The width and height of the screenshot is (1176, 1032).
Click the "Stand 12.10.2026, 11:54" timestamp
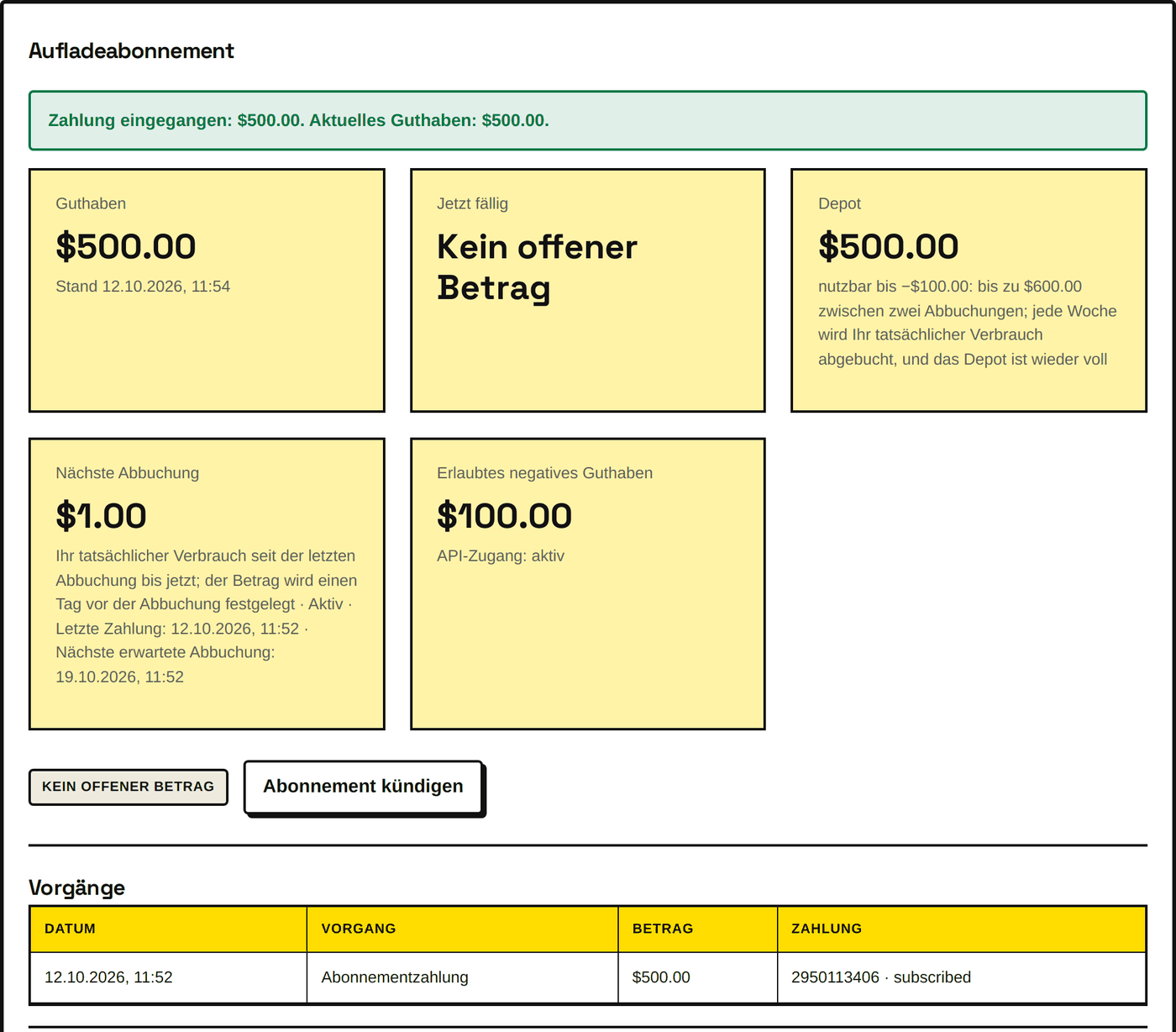pos(143,287)
